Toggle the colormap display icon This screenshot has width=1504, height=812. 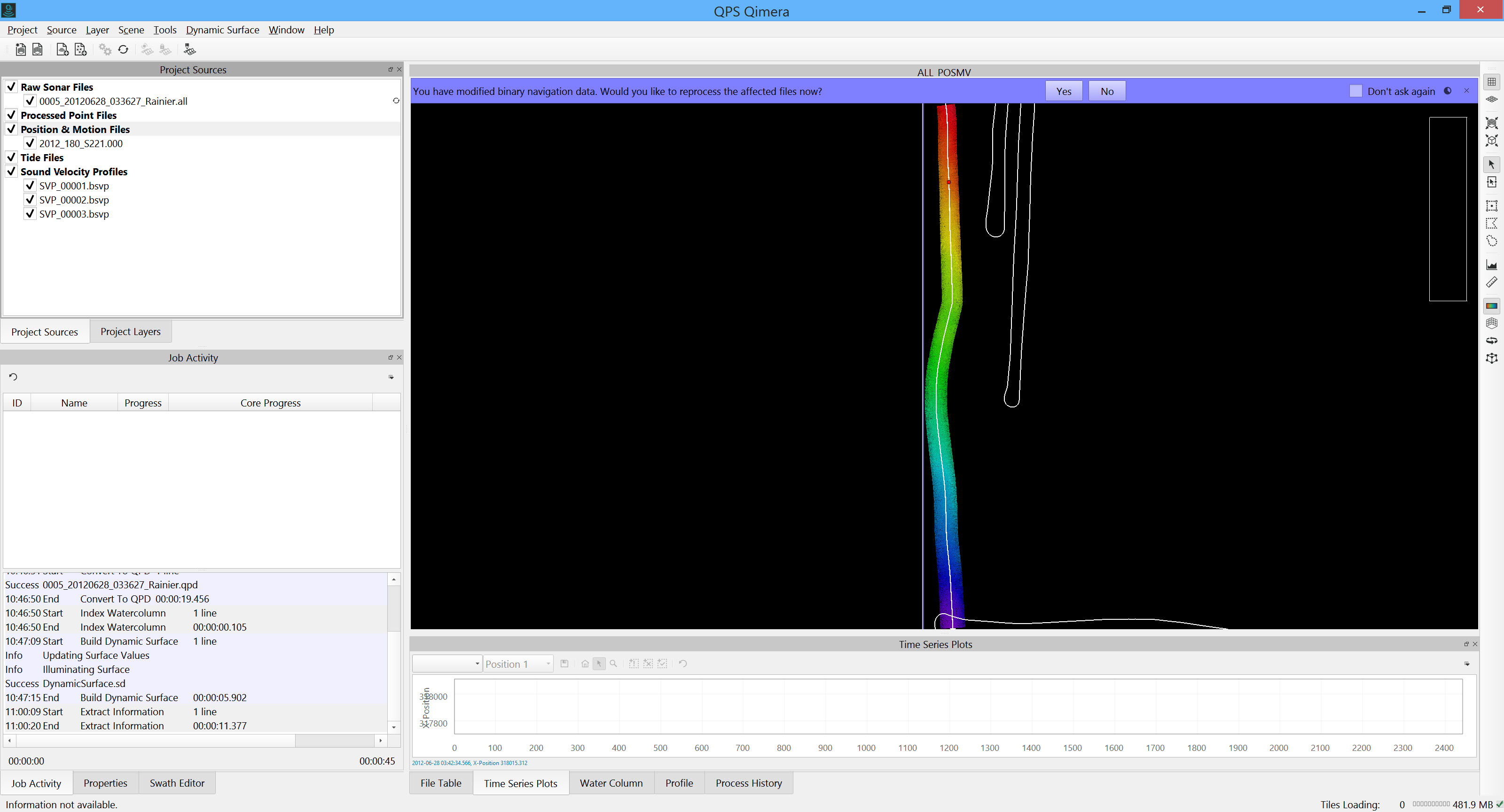tap(1491, 306)
